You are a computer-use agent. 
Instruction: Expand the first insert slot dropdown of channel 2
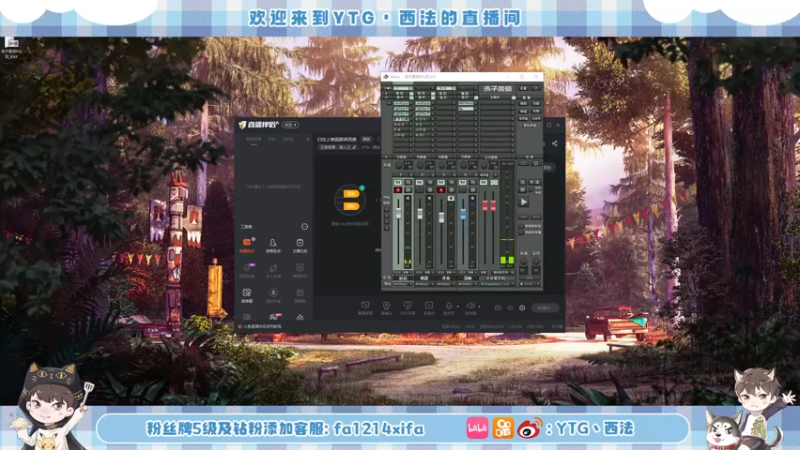click(433, 103)
